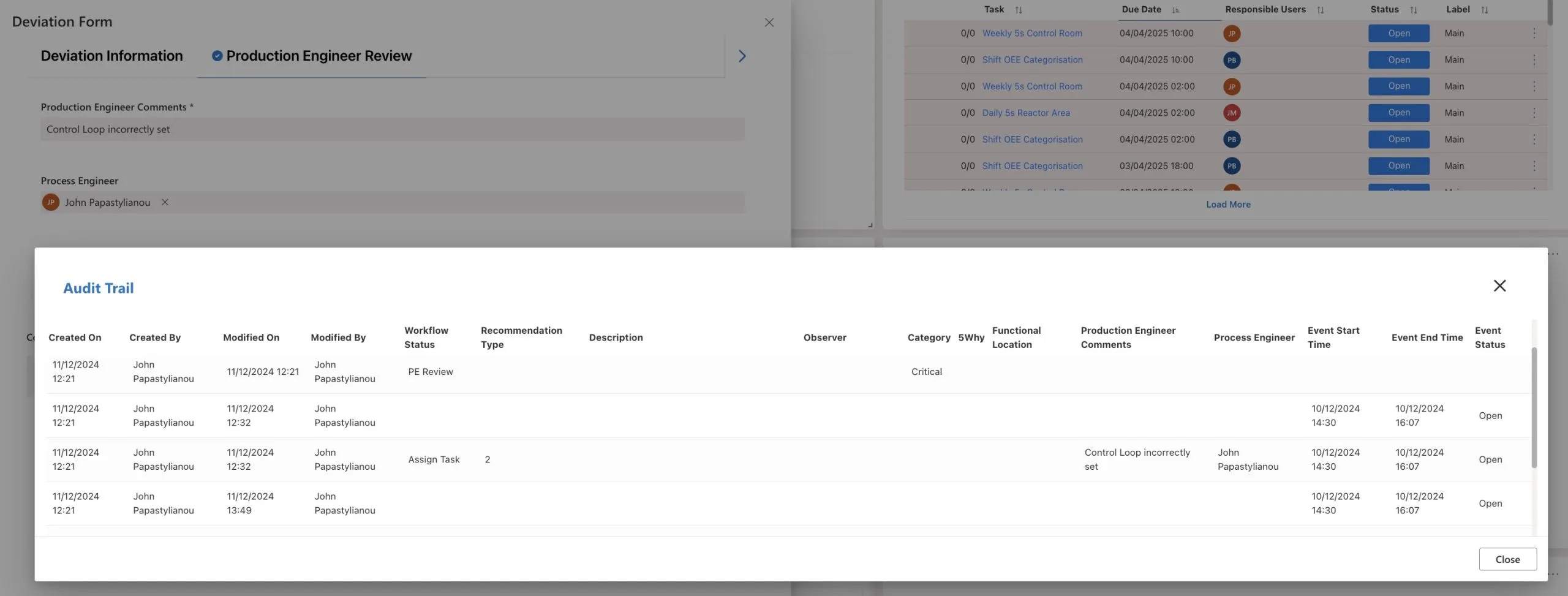This screenshot has height=596, width=1568.
Task: Click Open status for Weekly 5s 04/04/2025 10:00
Action: (x=1399, y=33)
